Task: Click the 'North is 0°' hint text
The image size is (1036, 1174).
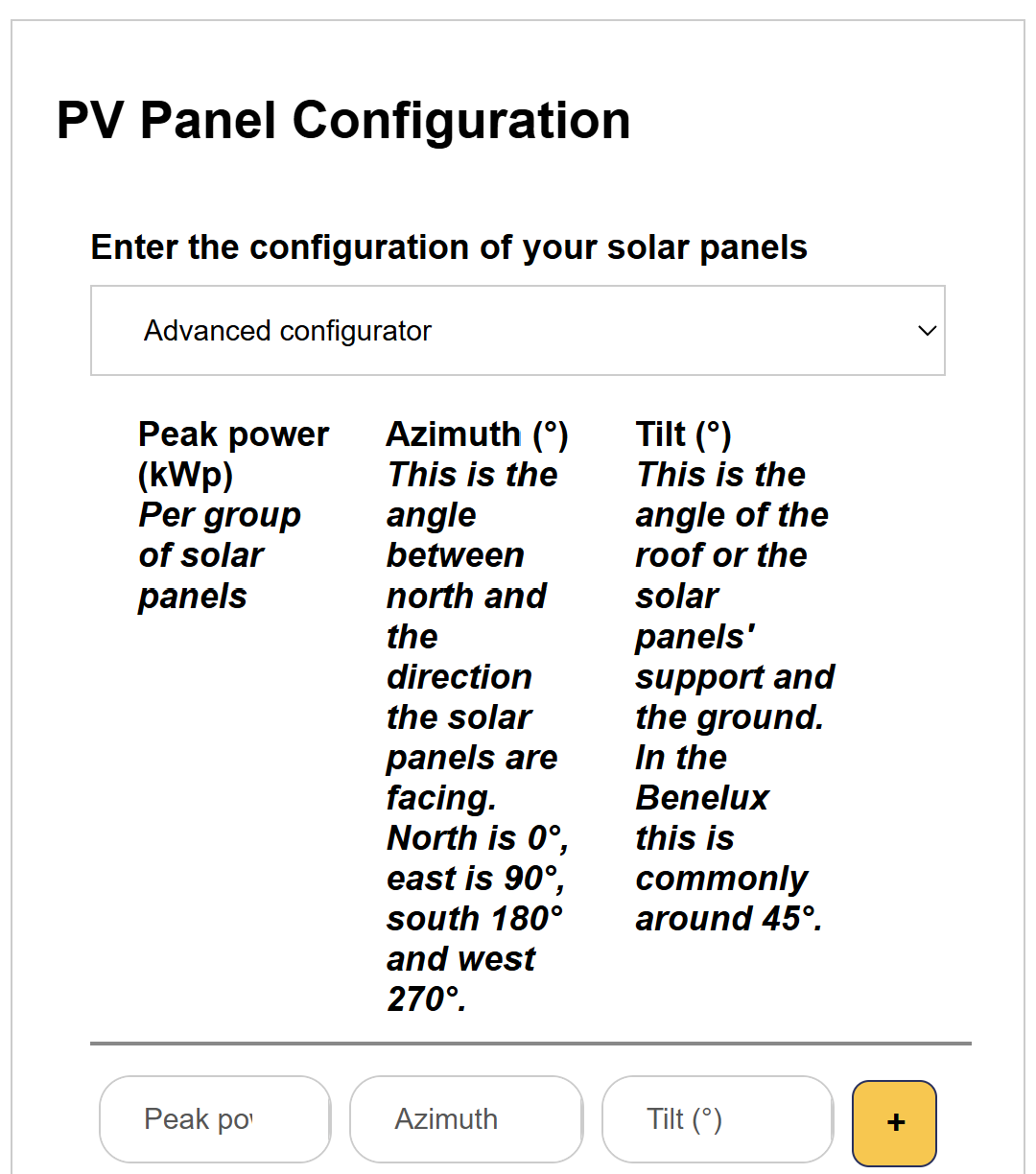Action: coord(477,838)
